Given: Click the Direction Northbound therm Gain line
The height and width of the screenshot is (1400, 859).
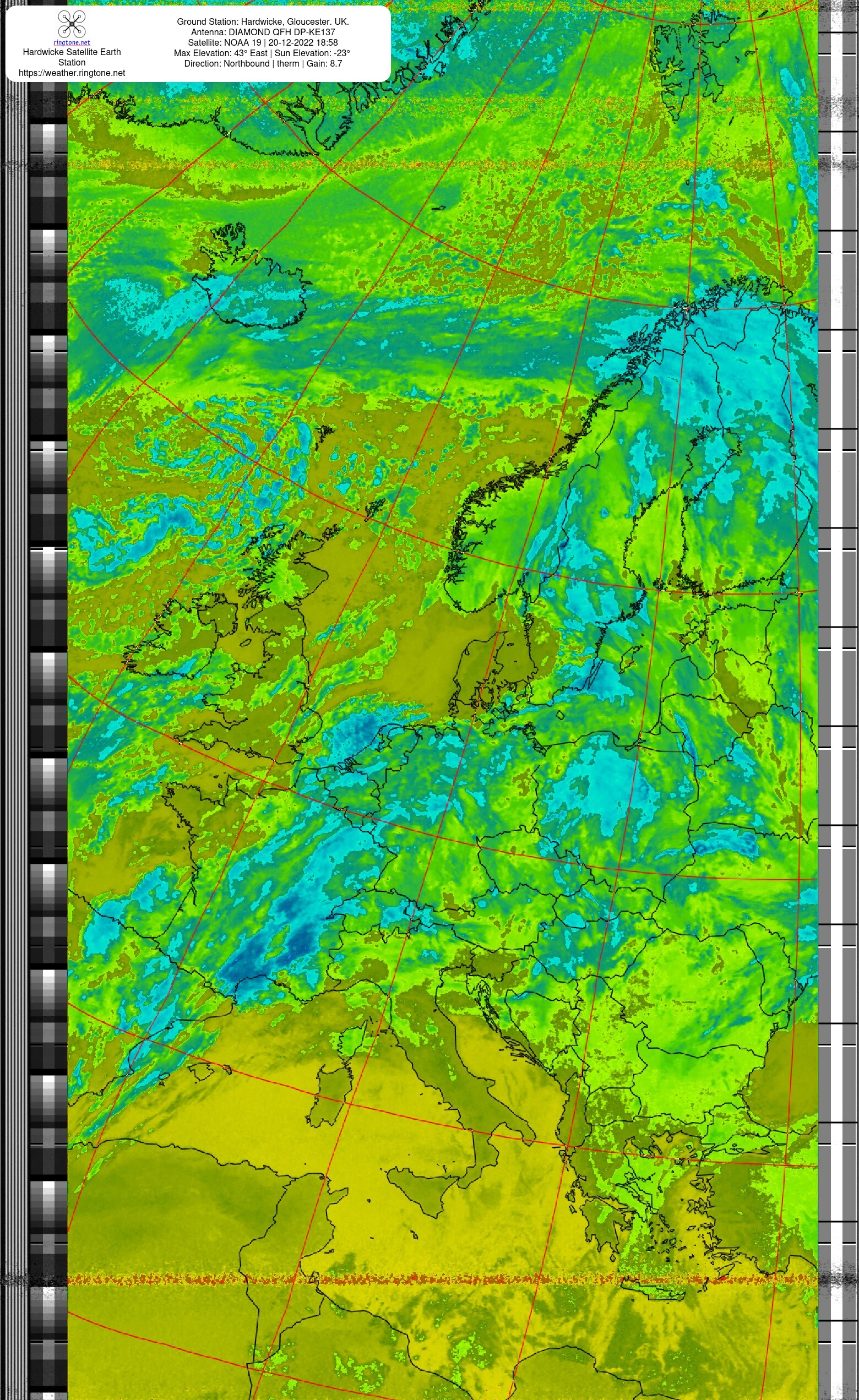Looking at the screenshot, I should (x=263, y=63).
